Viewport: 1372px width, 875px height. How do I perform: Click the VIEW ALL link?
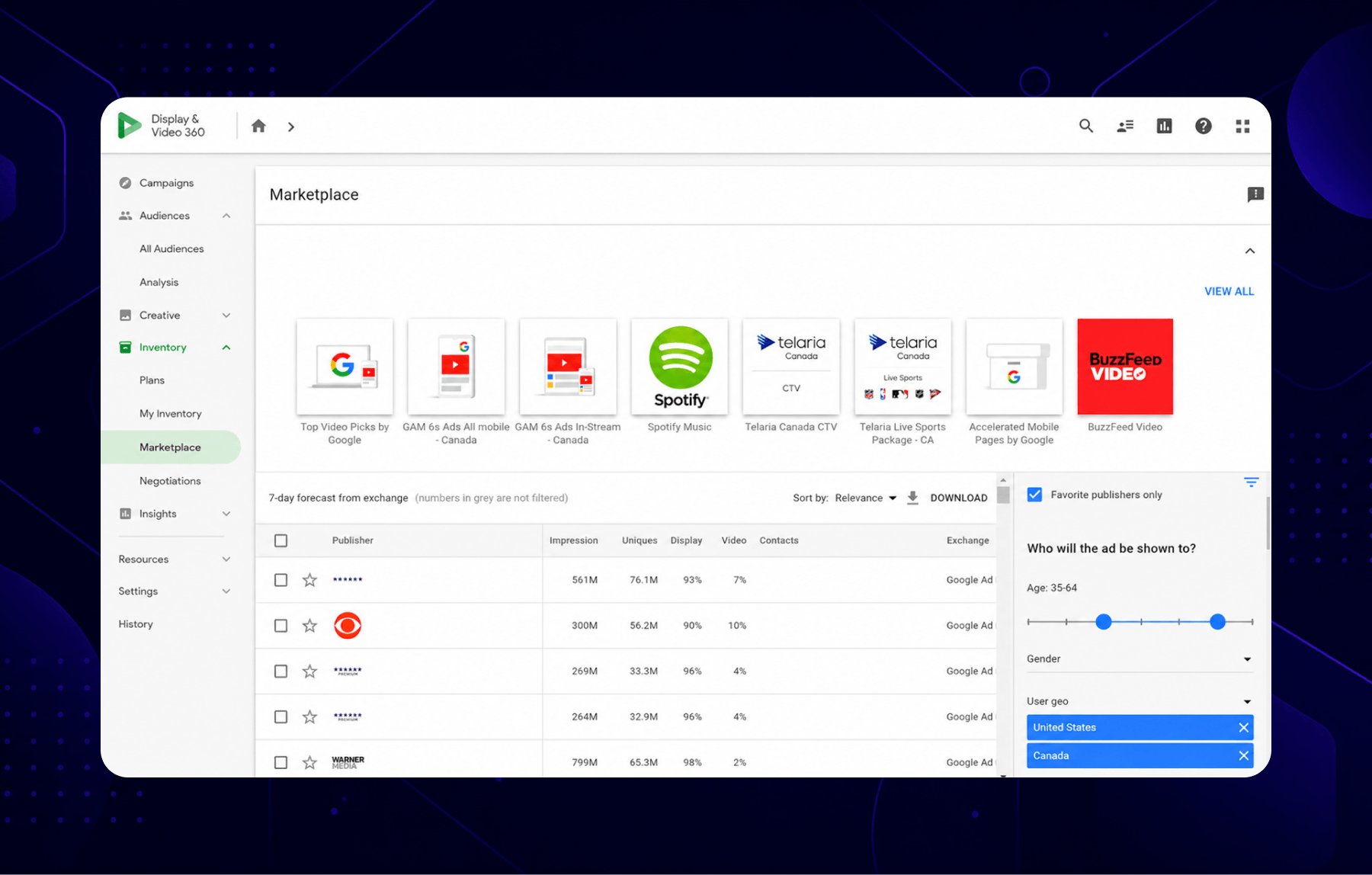point(1229,291)
